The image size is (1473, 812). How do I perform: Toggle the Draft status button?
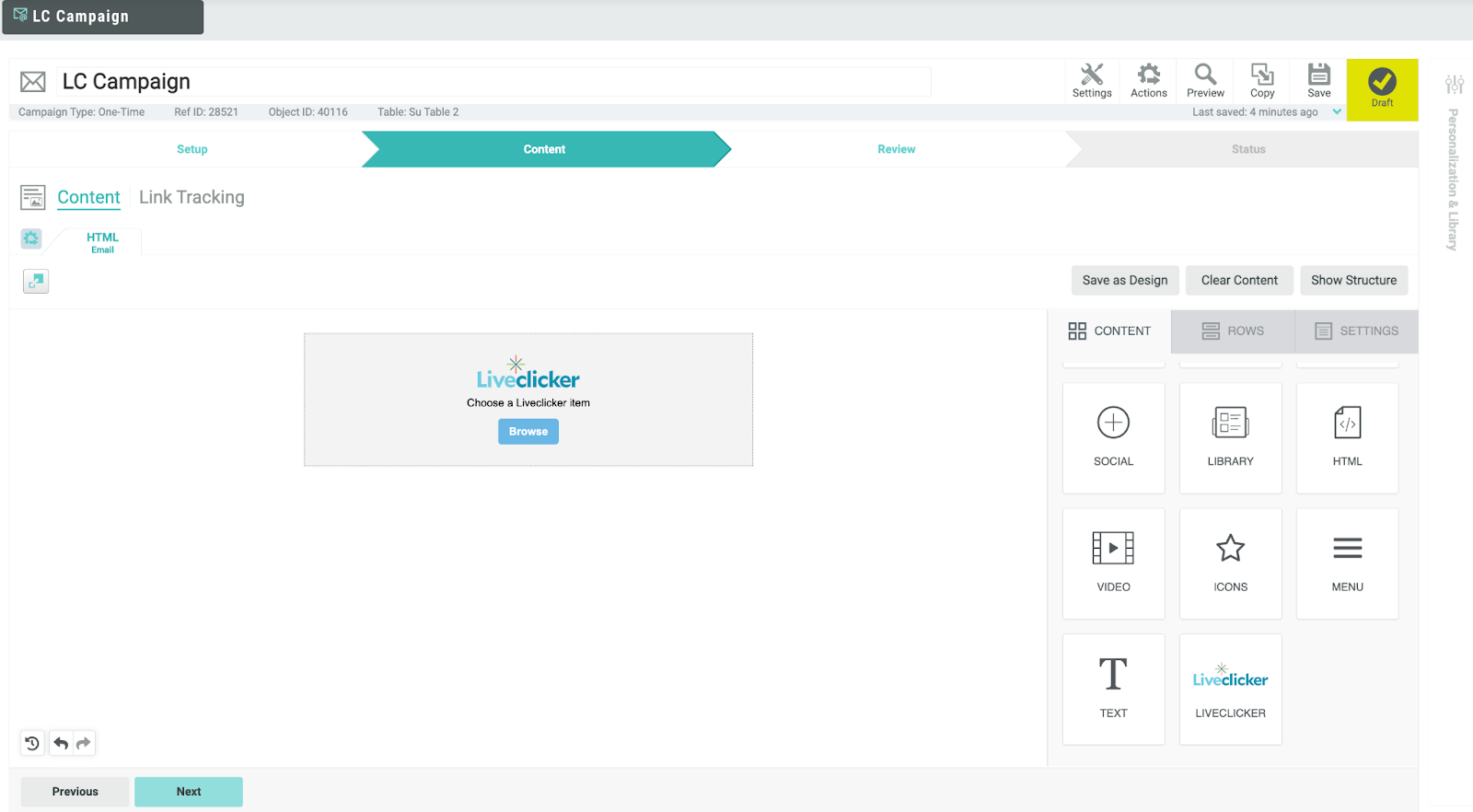pos(1382,89)
